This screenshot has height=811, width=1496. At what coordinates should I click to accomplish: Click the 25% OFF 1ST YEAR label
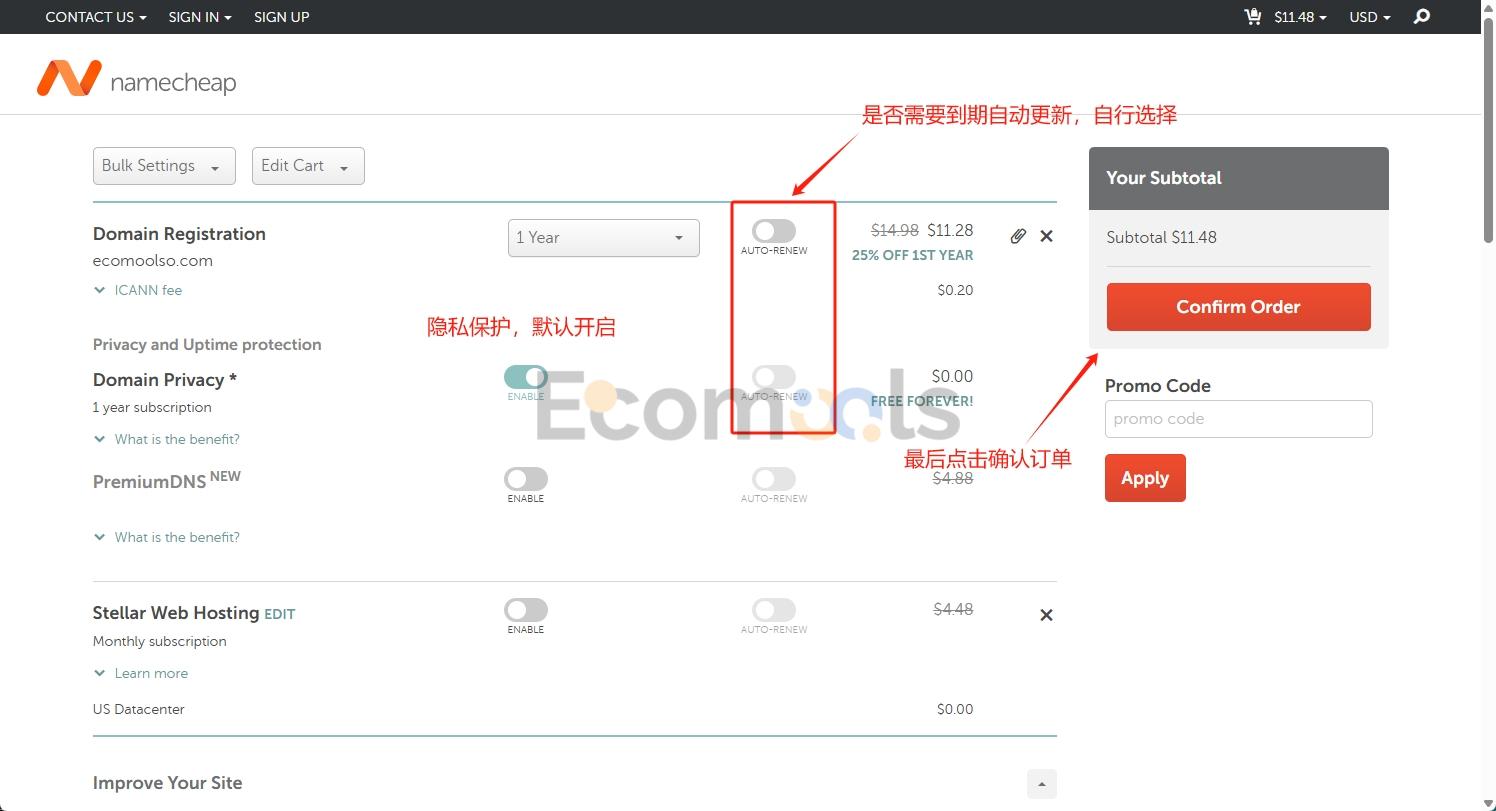[x=912, y=255]
